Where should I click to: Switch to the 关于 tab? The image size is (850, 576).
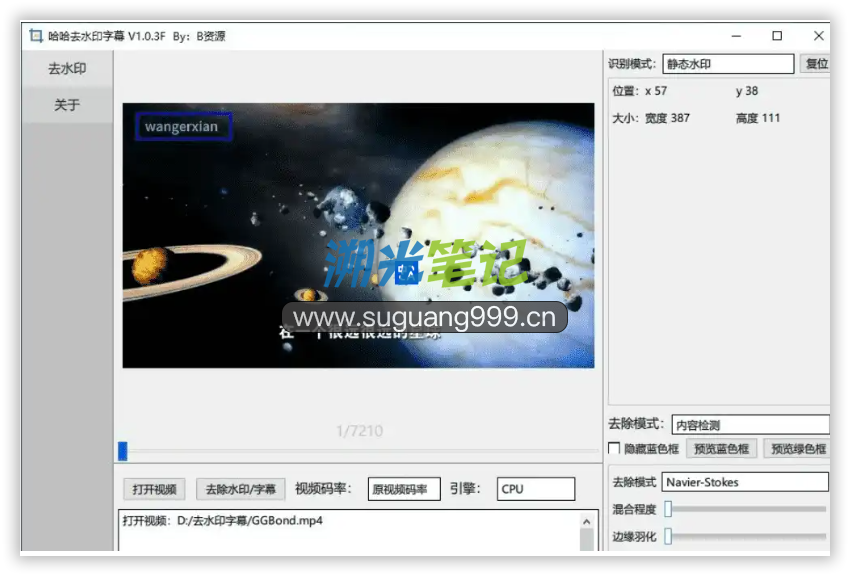point(67,105)
